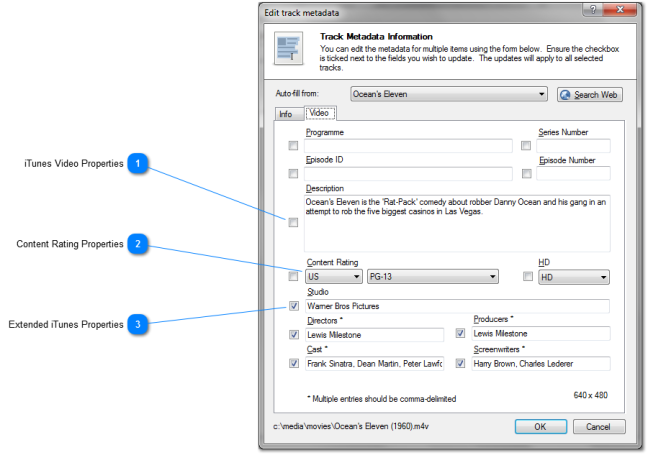Image resolution: width=648 pixels, height=455 pixels.
Task: Tick the Description checkbox
Action: click(x=293, y=223)
